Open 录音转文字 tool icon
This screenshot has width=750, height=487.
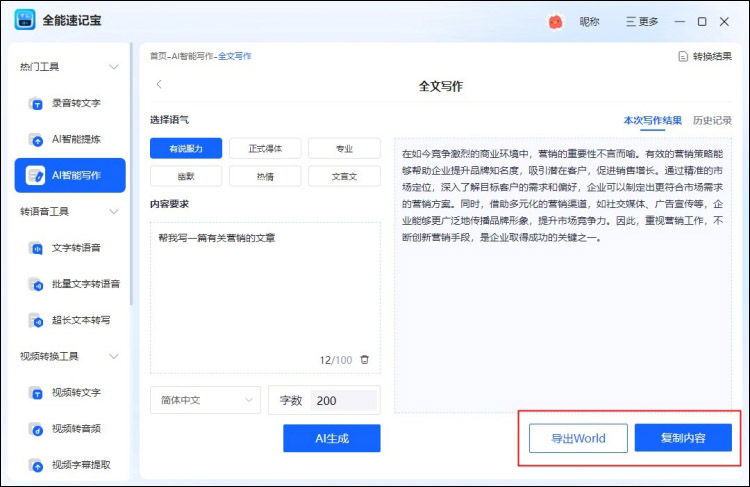tap(36, 103)
